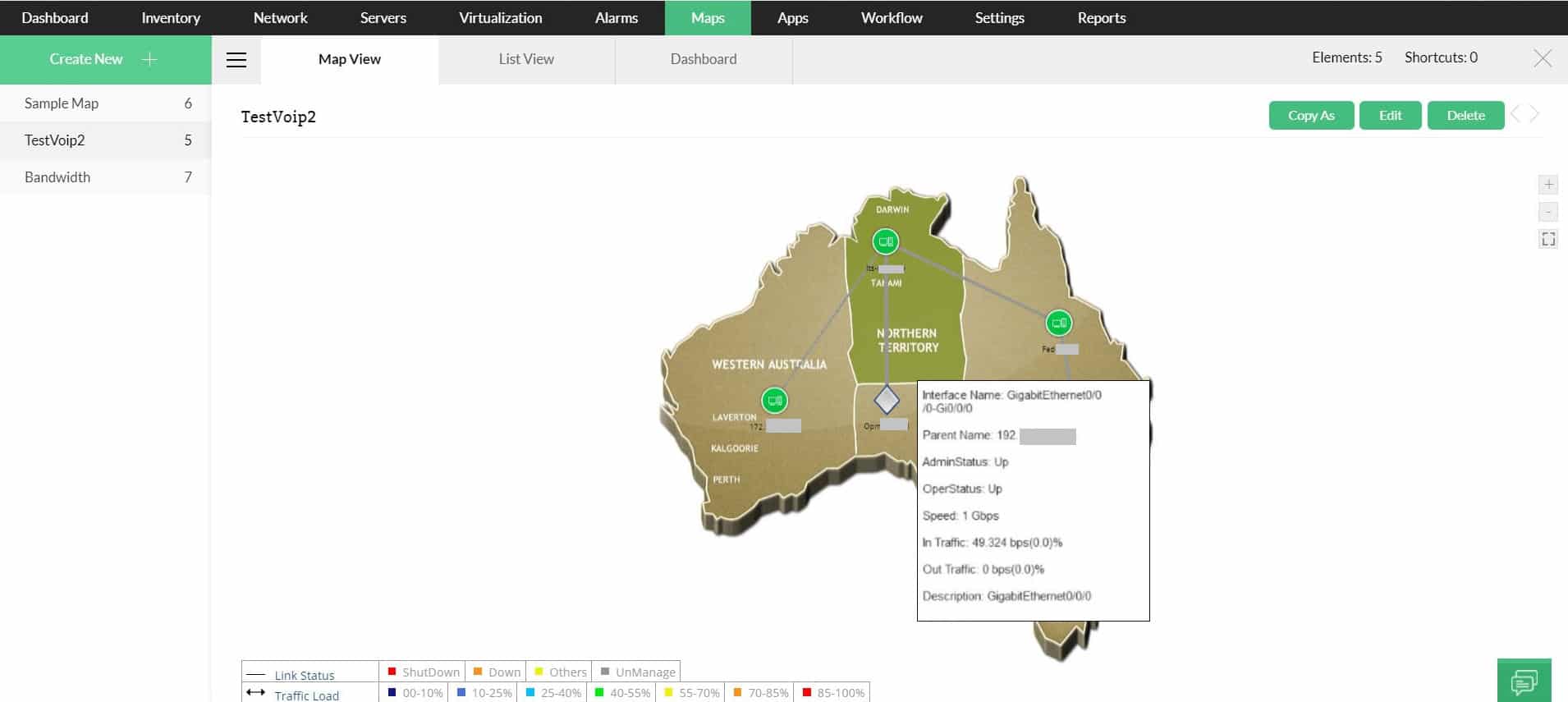This screenshot has height=702, width=1568.
Task: Toggle fullscreen map view icon
Action: [x=1548, y=239]
